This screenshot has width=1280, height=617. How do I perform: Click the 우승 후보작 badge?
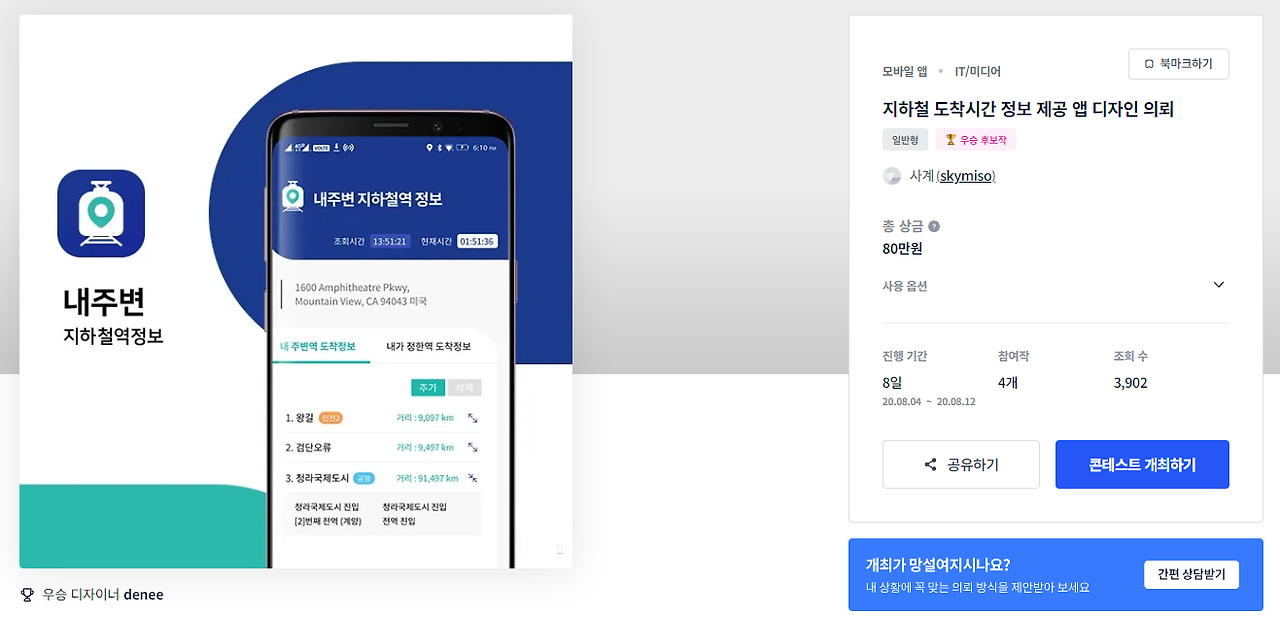976,140
